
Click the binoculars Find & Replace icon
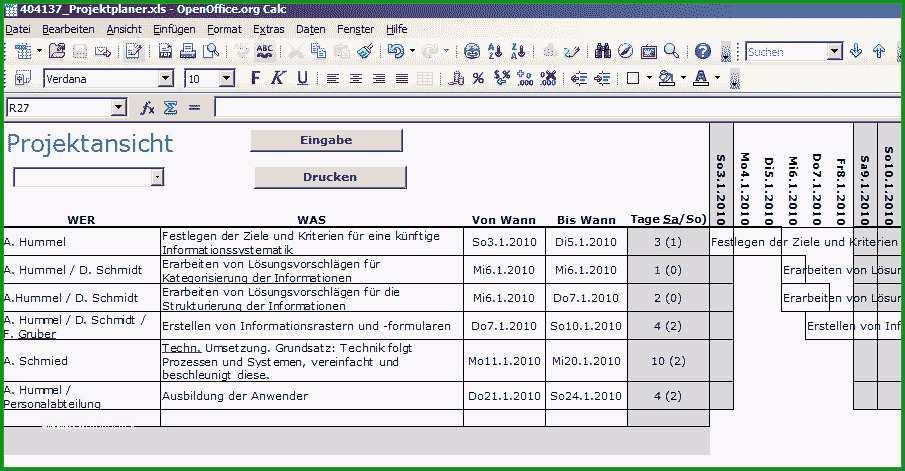(x=603, y=51)
